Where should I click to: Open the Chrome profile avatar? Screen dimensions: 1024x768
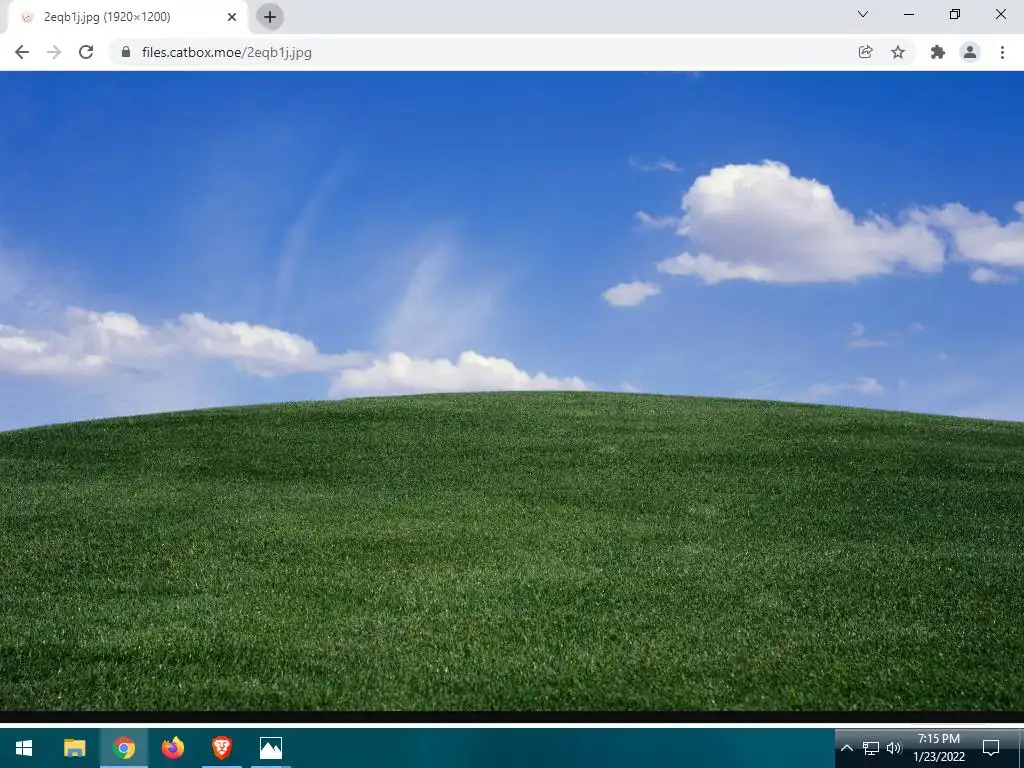pyautogui.click(x=970, y=52)
